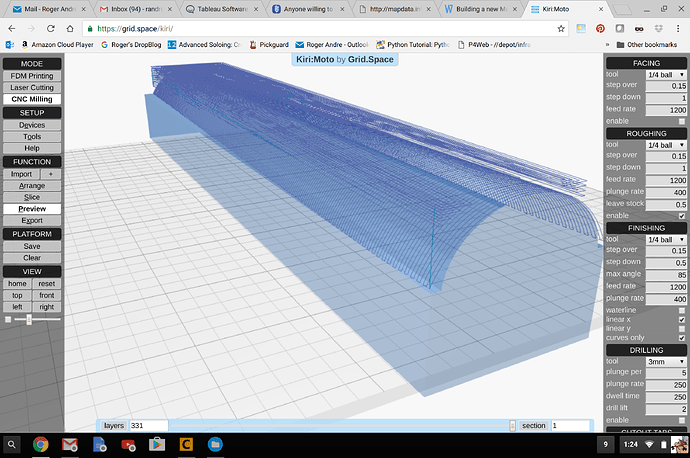The width and height of the screenshot is (690, 458).
Task: Click the Wi-Fi status icon
Action: 649,444
